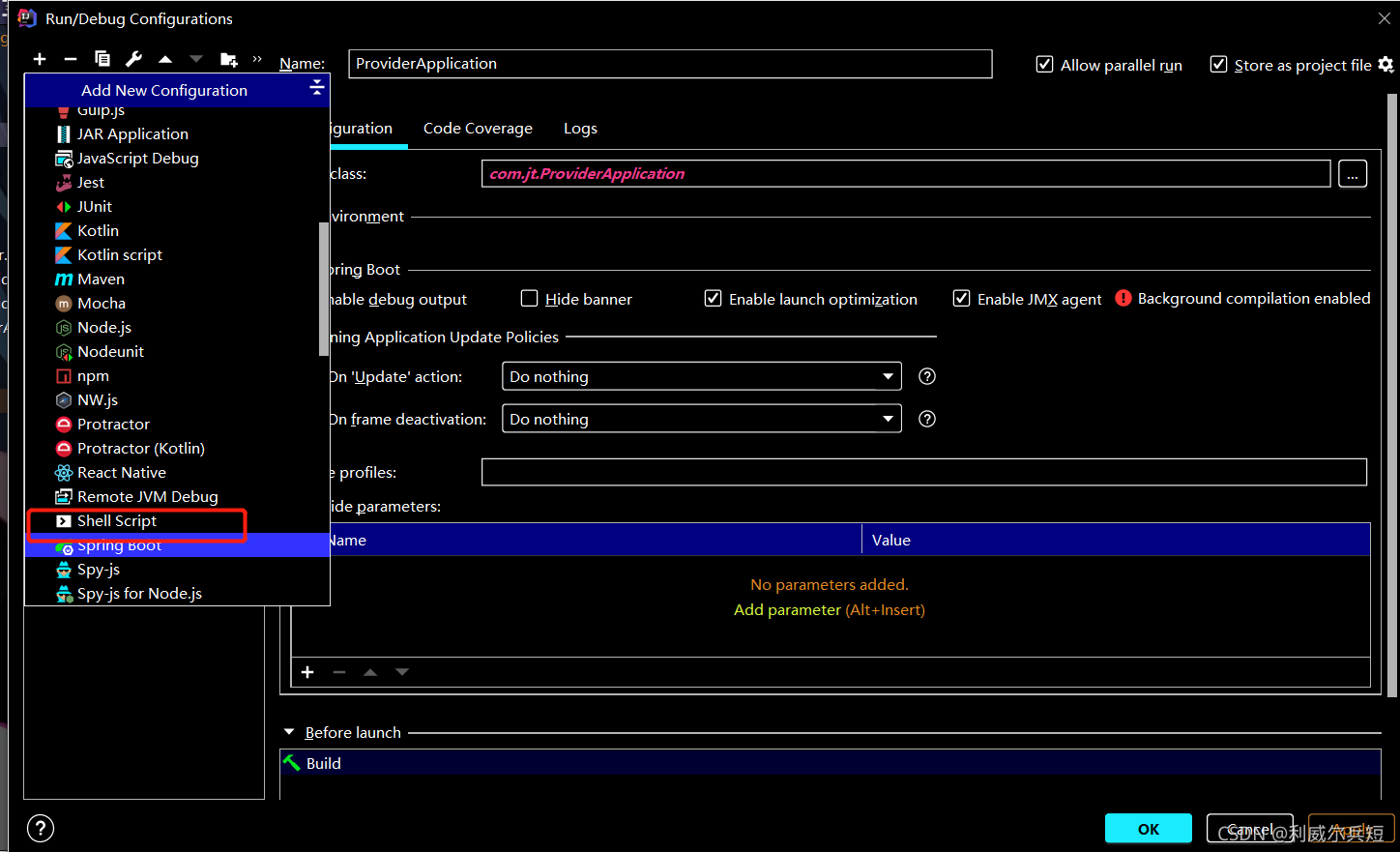1400x852 pixels.
Task: Click the background compilation warning icon
Action: pyautogui.click(x=1123, y=298)
